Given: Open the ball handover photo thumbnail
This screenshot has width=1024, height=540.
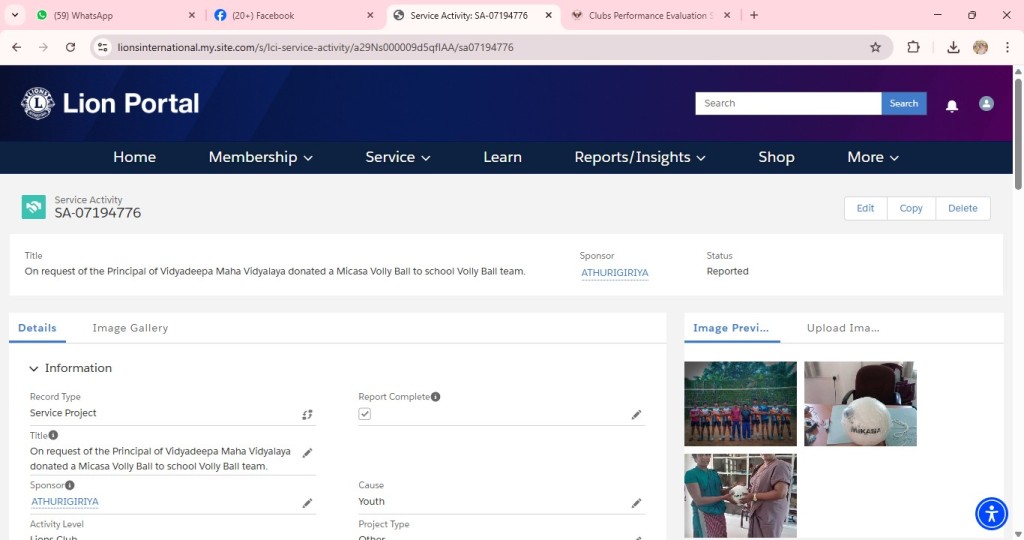Looking at the screenshot, I should (x=740, y=496).
